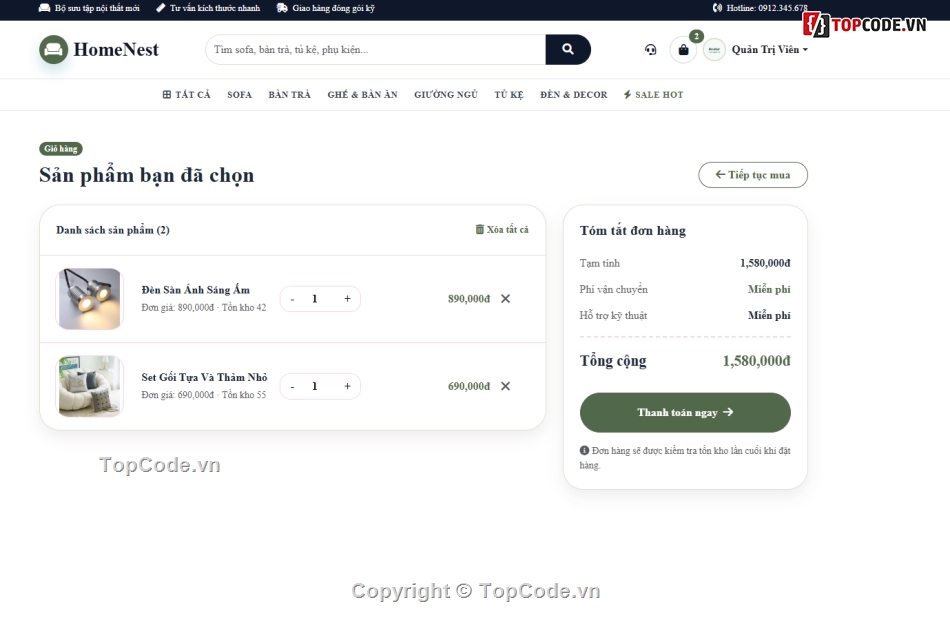The width and height of the screenshot is (950, 622).
Task: Click the Tạm tính 1,580,000đ value
Action: [765, 263]
